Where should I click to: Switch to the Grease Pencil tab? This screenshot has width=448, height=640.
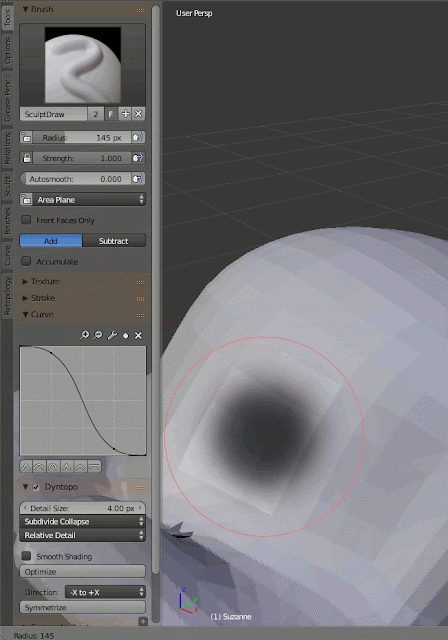[x=7, y=98]
